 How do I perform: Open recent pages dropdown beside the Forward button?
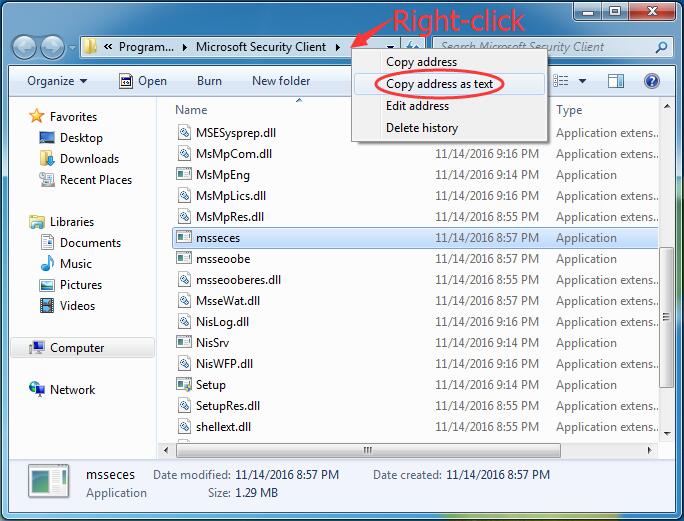coord(72,47)
